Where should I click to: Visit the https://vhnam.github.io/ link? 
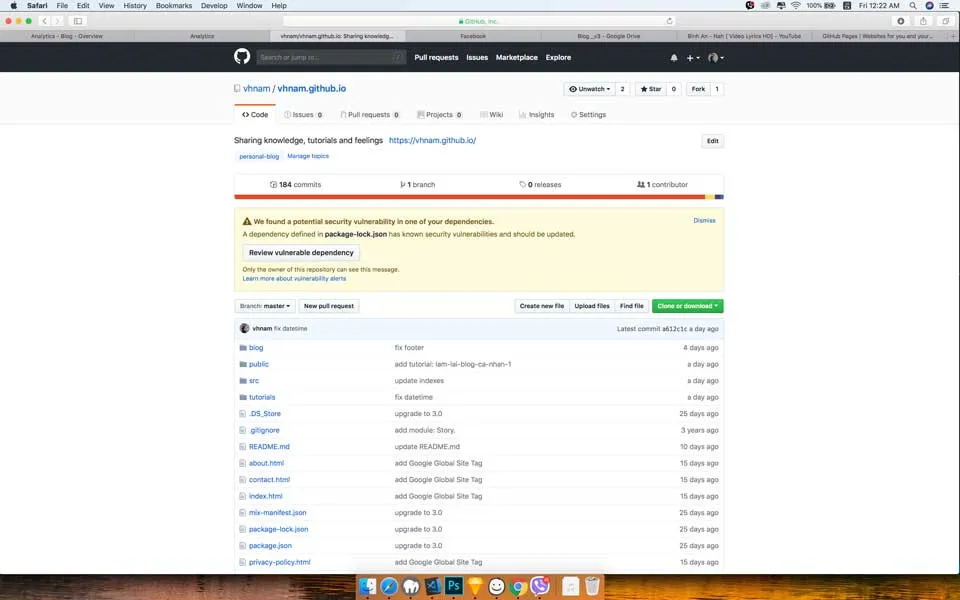tap(432, 140)
